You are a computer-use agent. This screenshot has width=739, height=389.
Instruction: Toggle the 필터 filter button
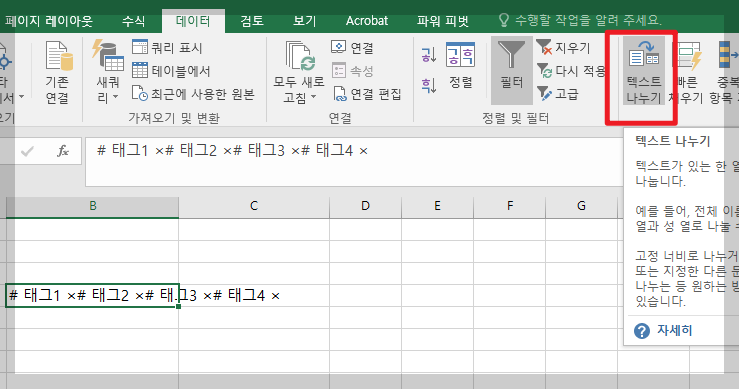512,70
